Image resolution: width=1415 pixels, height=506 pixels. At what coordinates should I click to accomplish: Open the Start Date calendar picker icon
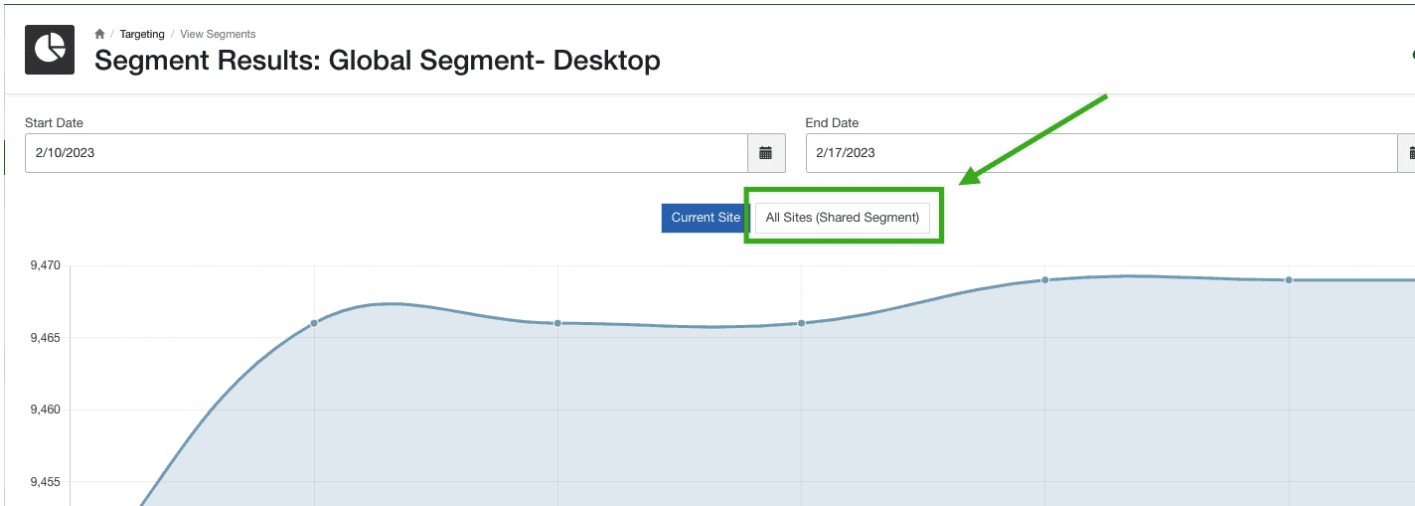point(766,153)
